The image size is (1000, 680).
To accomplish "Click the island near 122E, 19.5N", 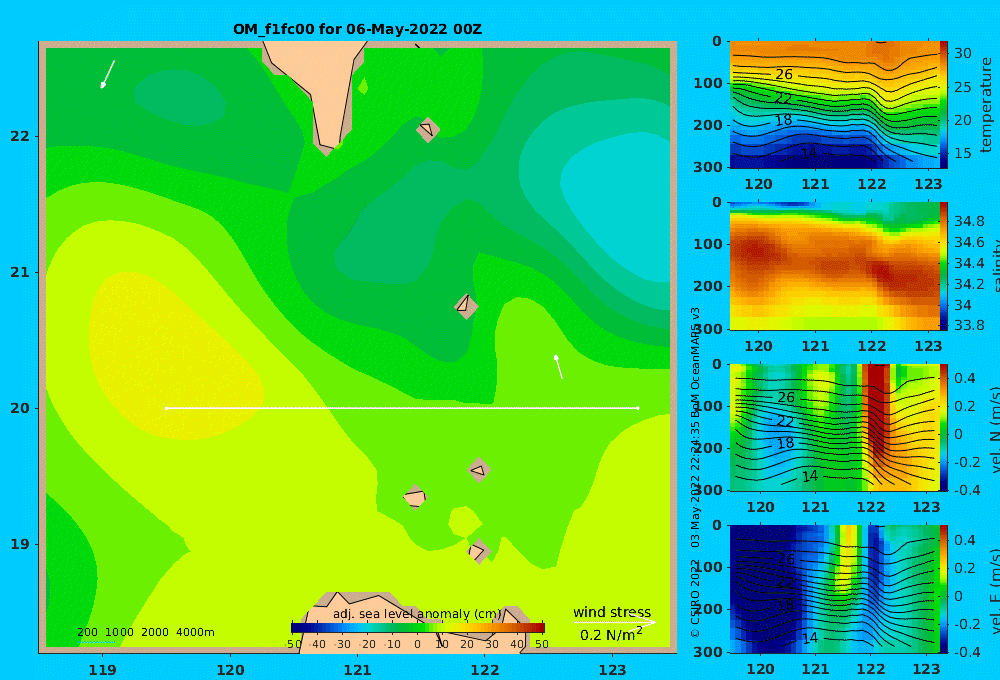I will point(479,470).
